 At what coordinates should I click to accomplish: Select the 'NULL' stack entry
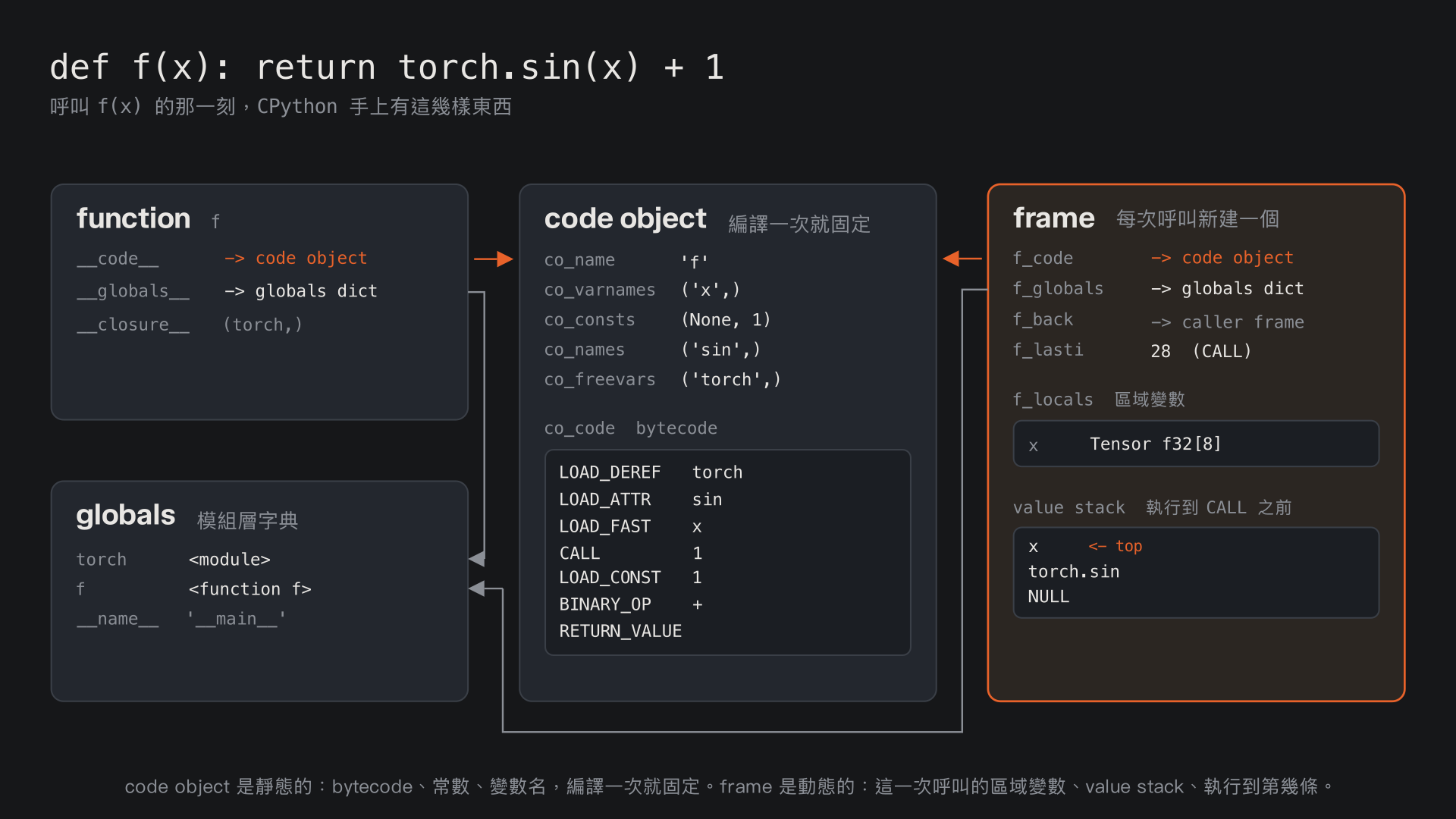point(1049,597)
